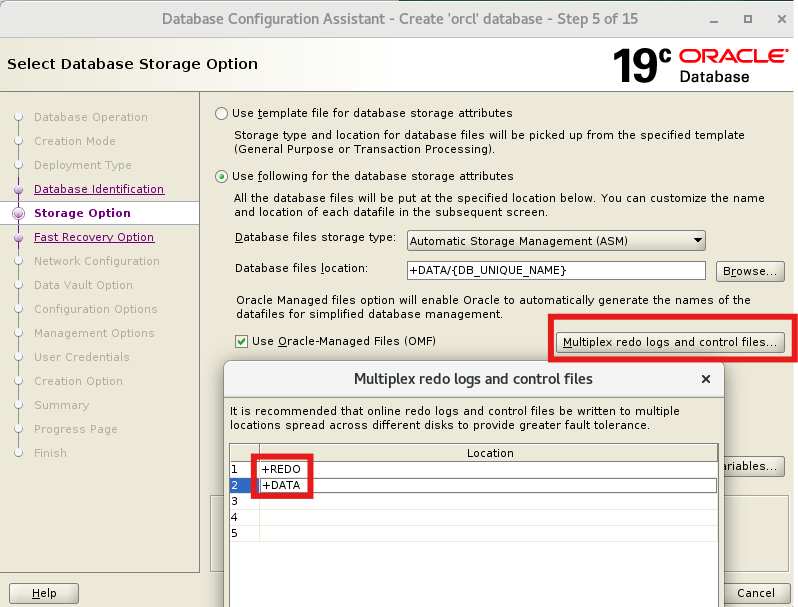Open Database Identification step link
The image size is (798, 607).
click(99, 189)
